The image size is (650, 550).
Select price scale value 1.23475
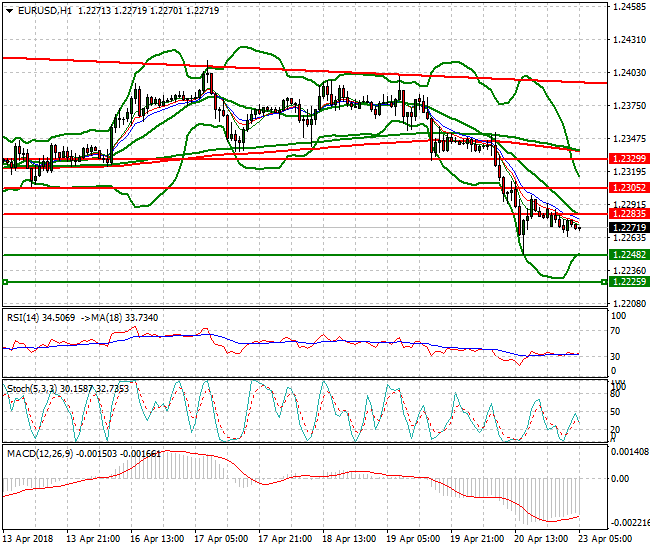pyautogui.click(x=629, y=139)
